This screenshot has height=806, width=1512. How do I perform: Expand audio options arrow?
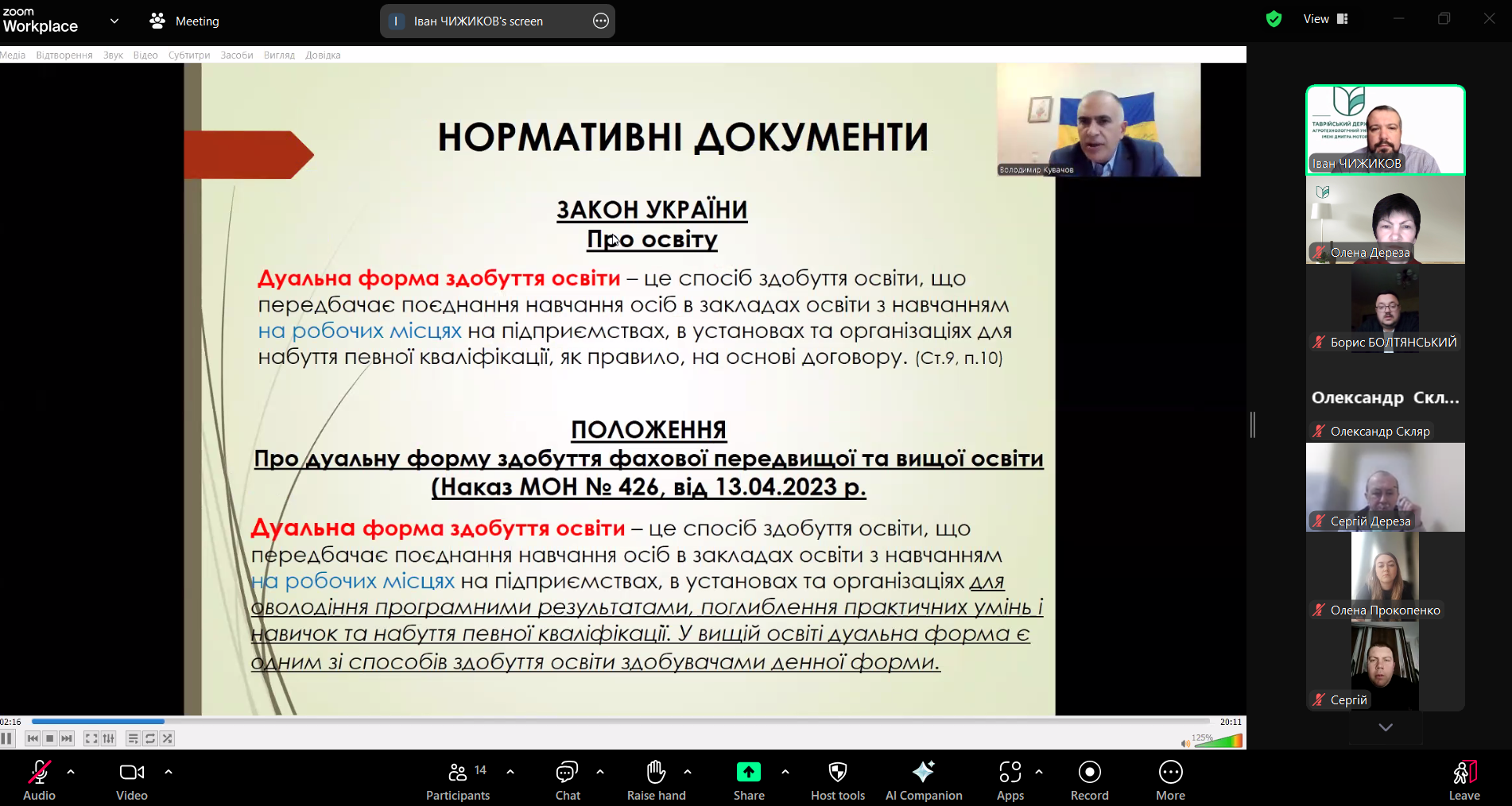click(x=71, y=772)
